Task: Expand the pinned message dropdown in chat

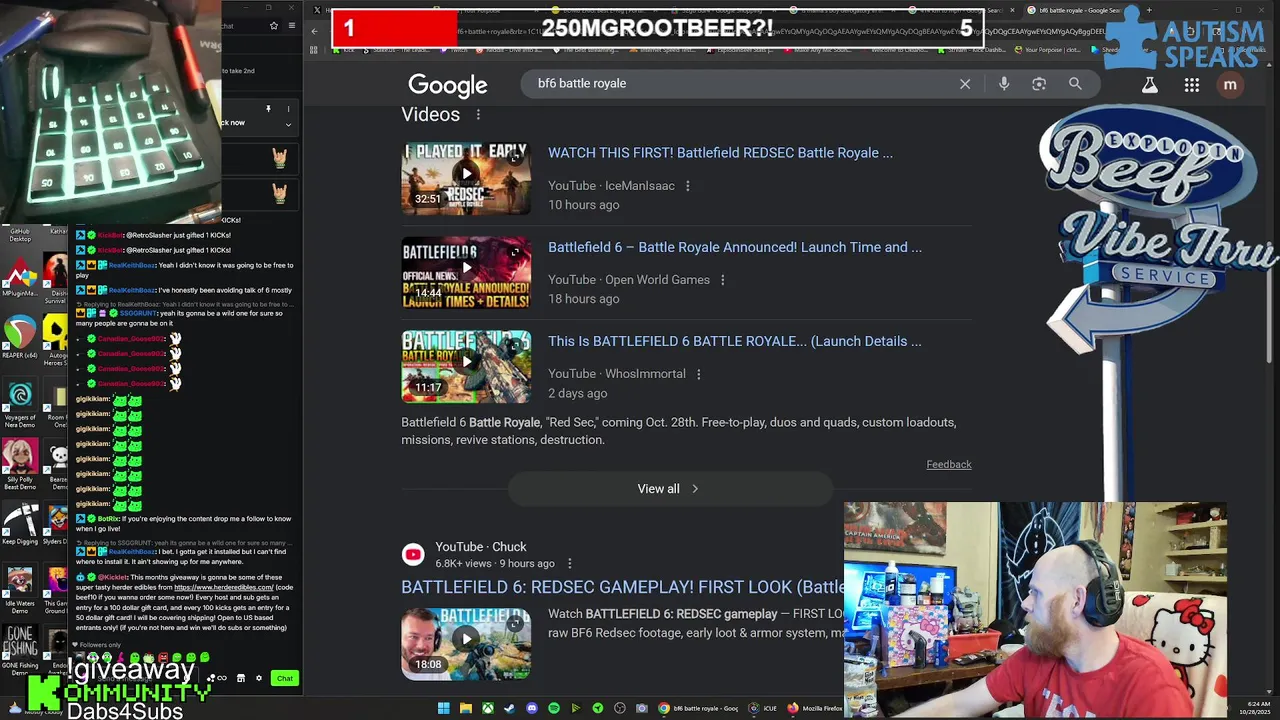Action: 288,125
